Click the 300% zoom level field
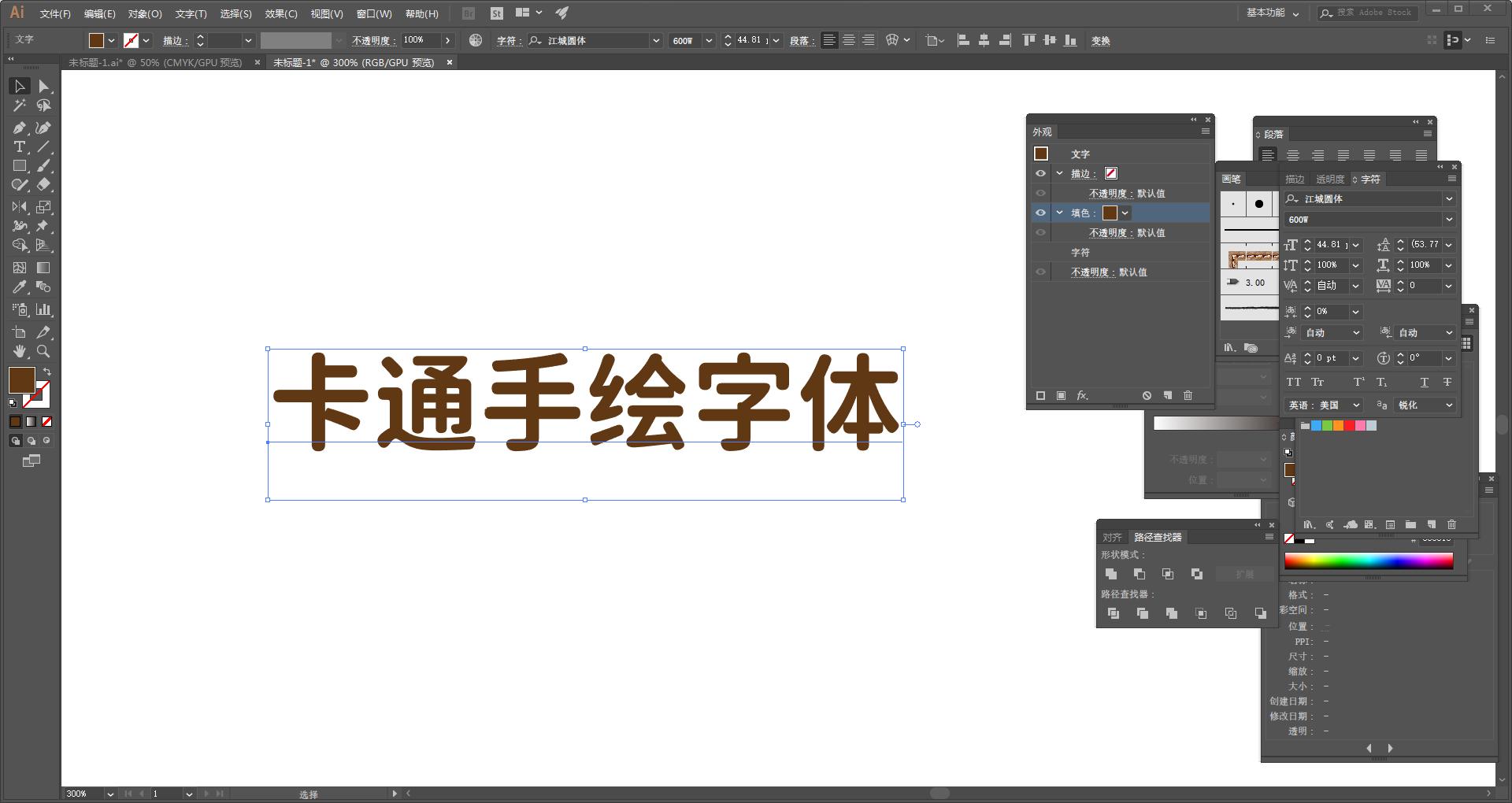The height and width of the screenshot is (803, 1512). point(77,794)
